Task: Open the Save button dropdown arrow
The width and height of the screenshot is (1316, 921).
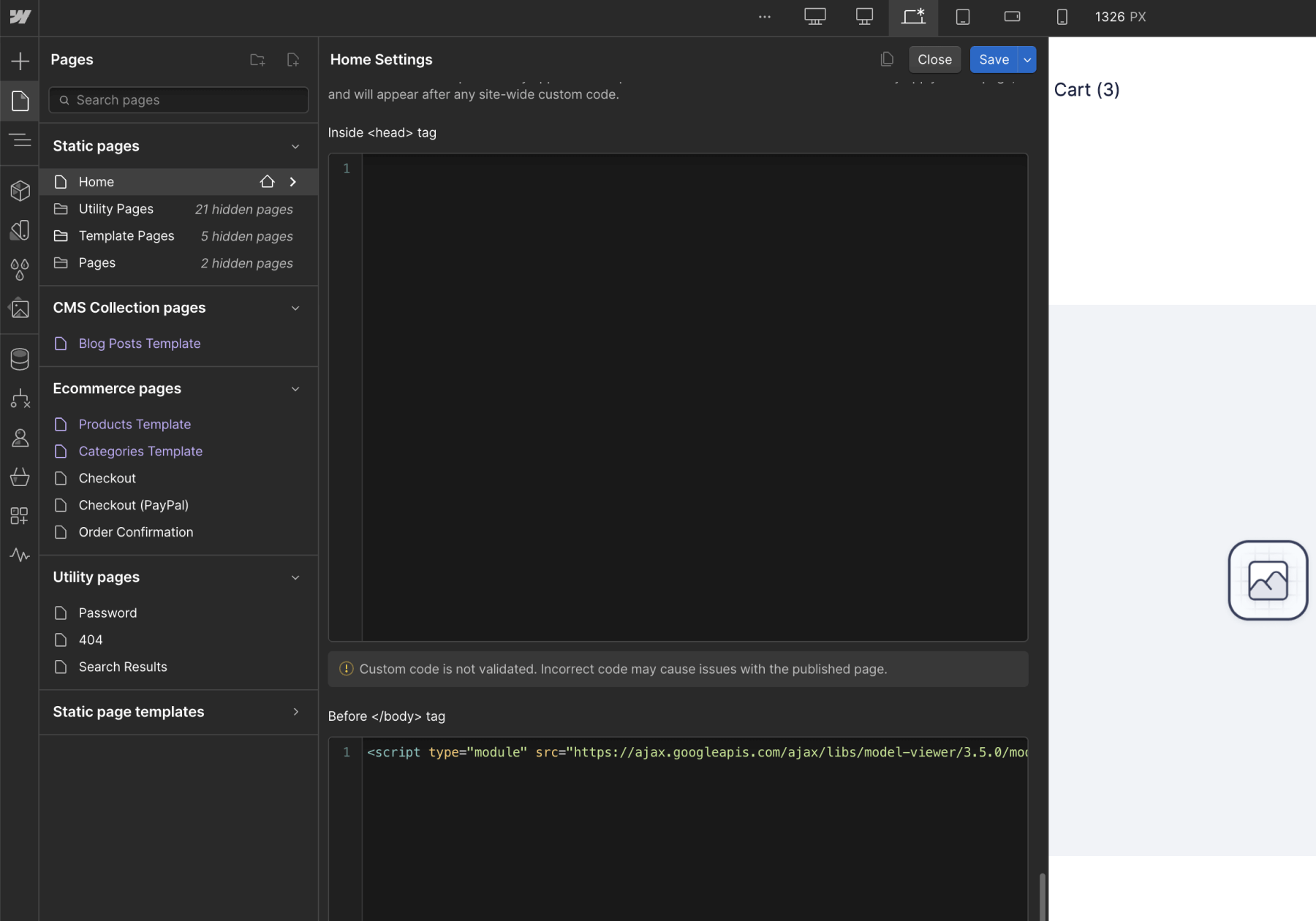Action: (1027, 60)
